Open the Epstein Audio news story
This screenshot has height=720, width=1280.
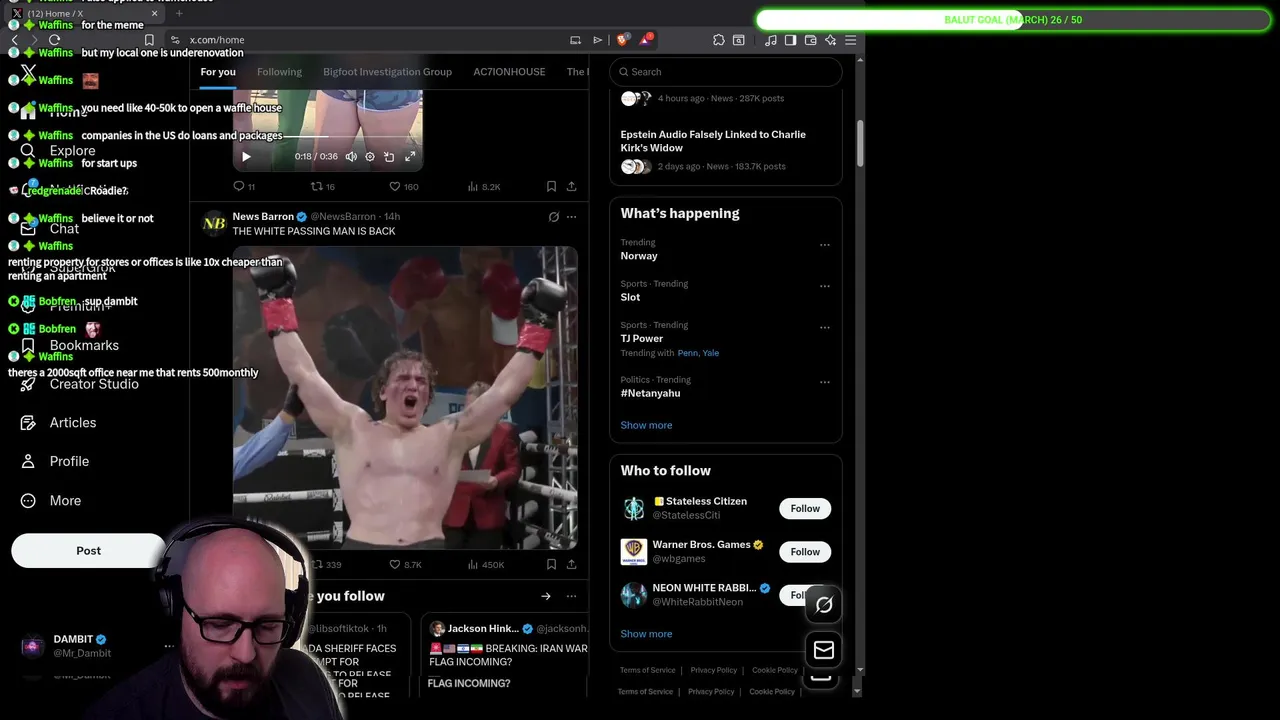(x=713, y=141)
